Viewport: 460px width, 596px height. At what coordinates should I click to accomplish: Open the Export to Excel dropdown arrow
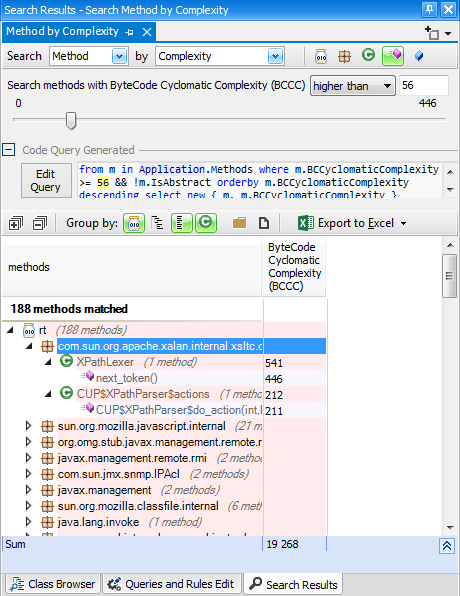[x=403, y=224]
